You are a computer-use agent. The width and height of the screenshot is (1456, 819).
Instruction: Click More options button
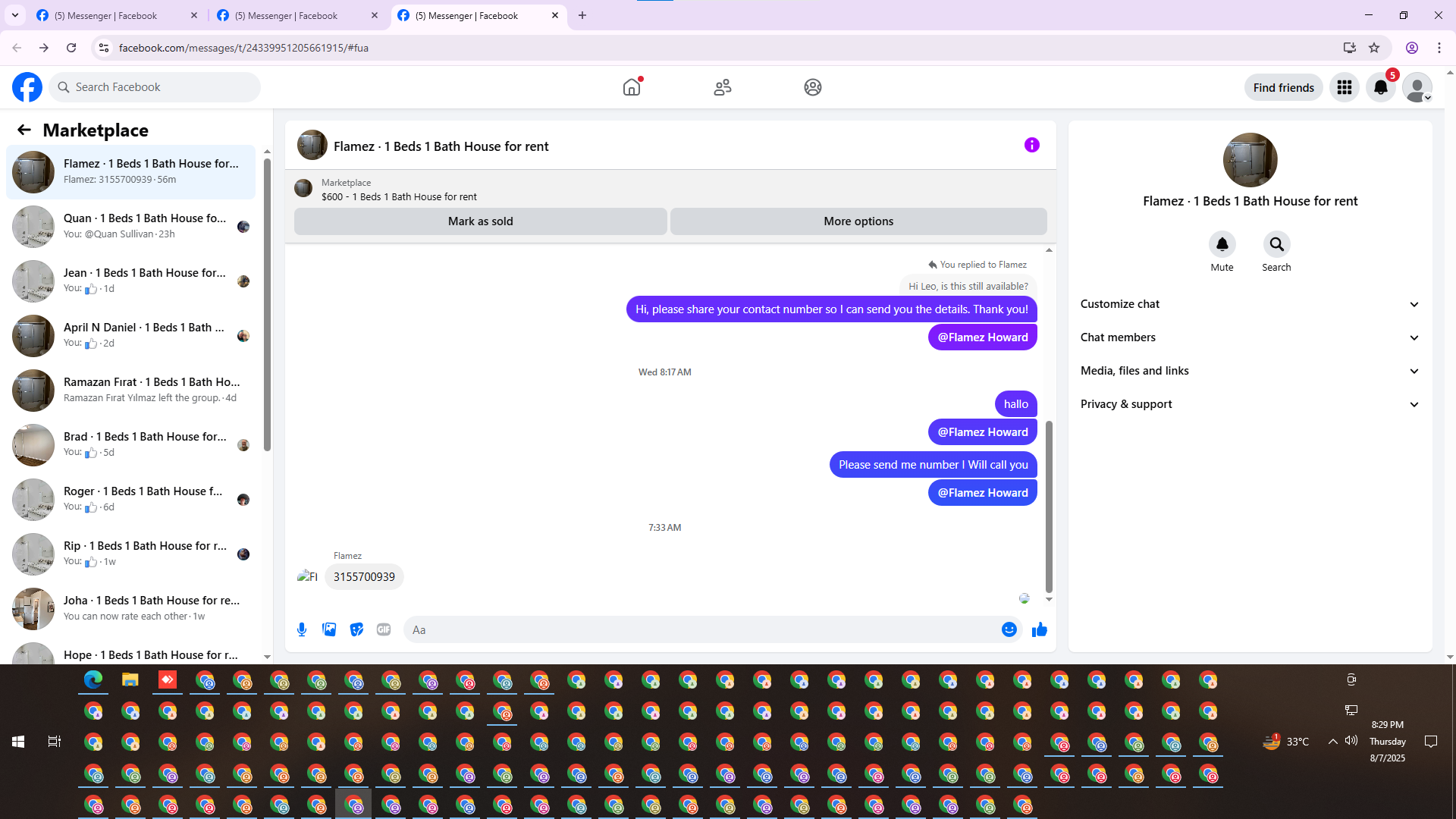[858, 221]
